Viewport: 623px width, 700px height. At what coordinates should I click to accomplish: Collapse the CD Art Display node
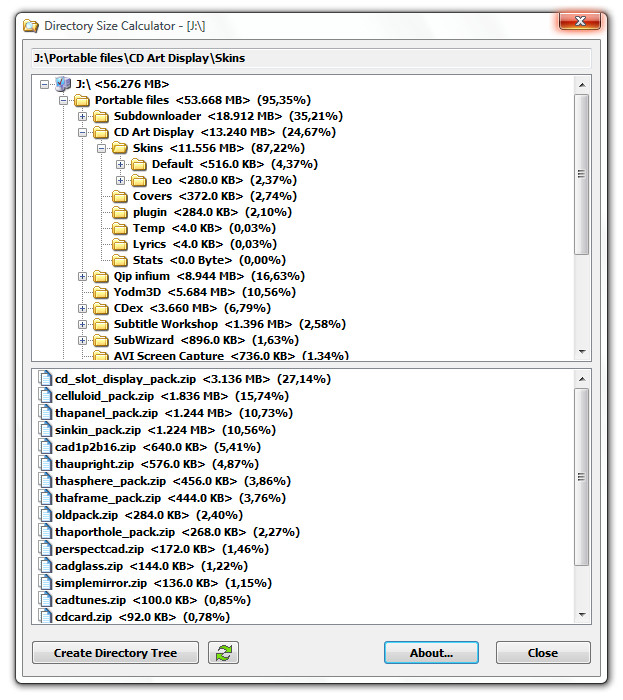pos(82,133)
